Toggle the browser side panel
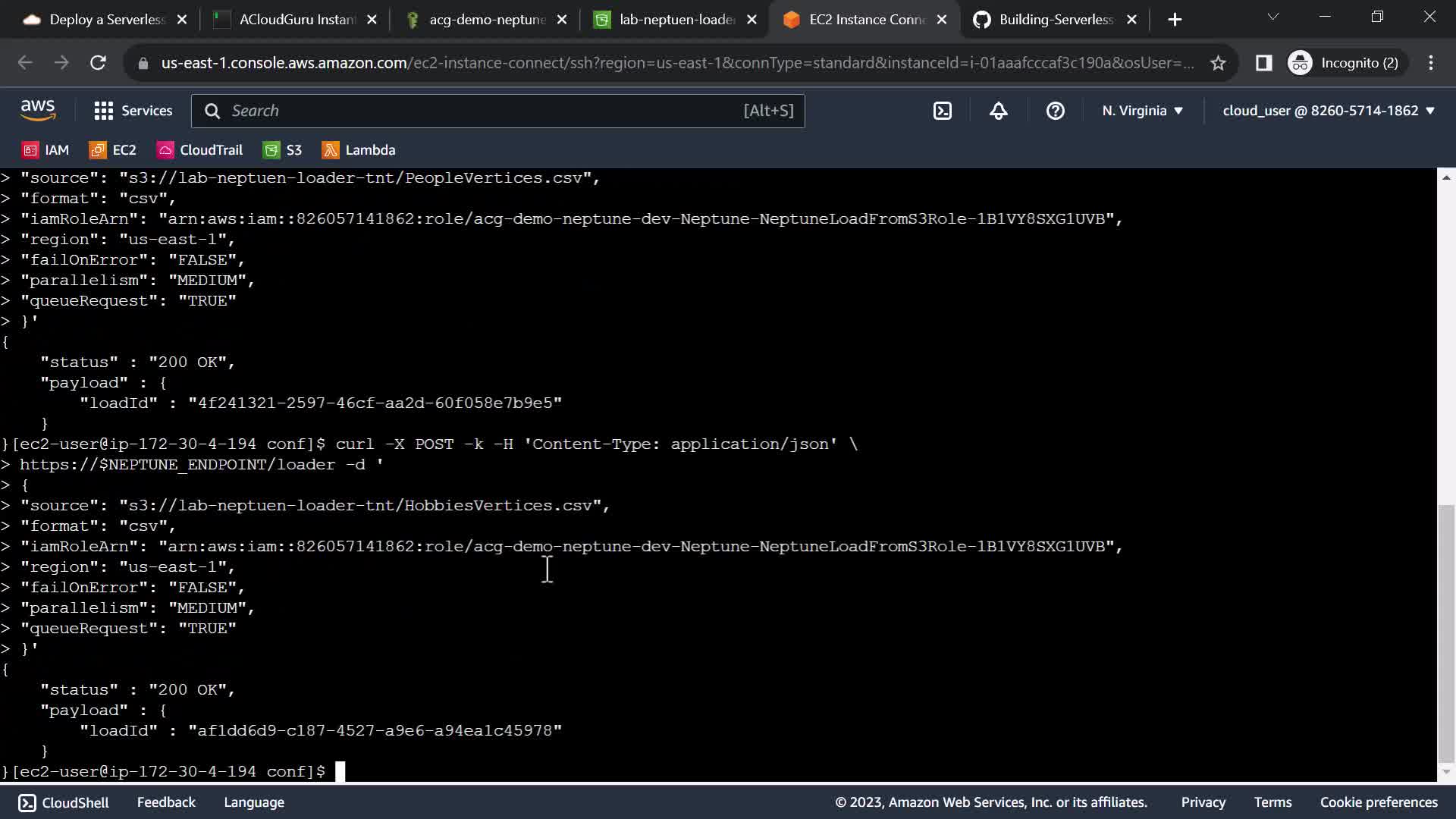 [1263, 63]
